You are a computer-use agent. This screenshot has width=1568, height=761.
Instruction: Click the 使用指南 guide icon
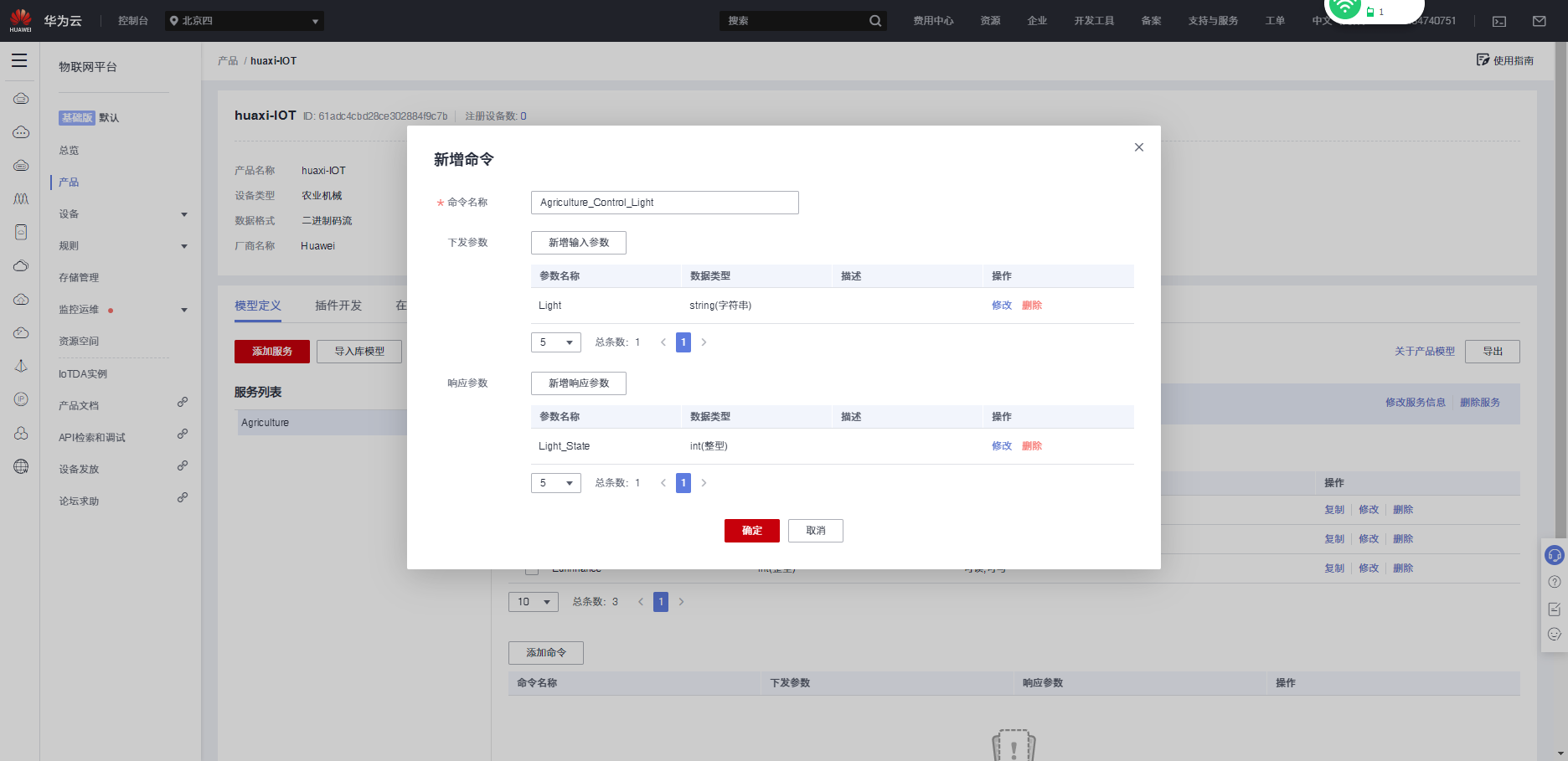point(1483,59)
